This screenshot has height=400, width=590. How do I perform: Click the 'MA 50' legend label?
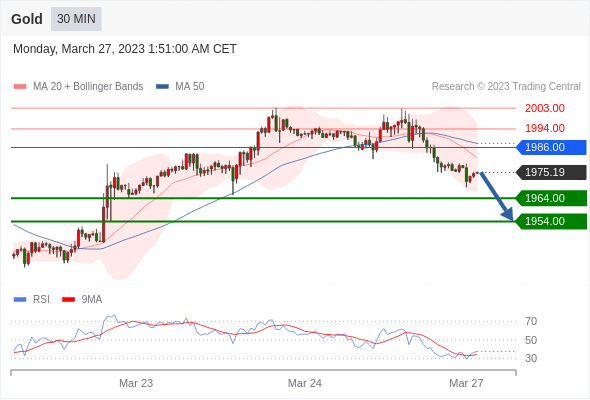[x=190, y=87]
